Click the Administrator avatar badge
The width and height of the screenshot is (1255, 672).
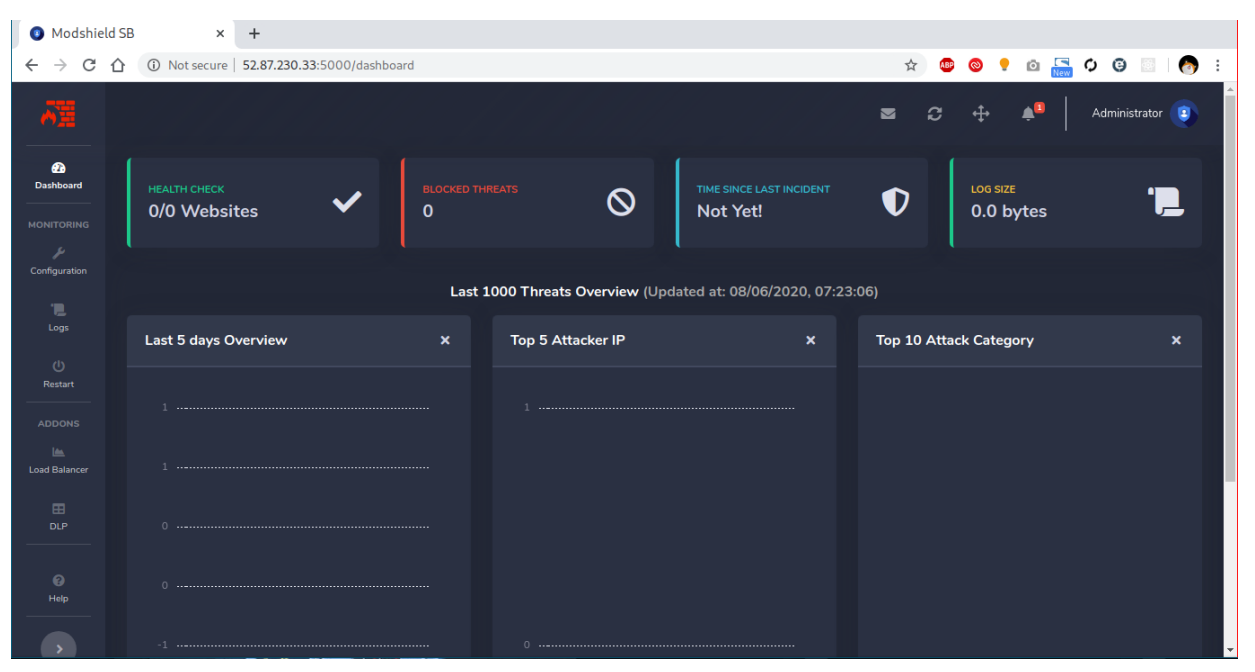(x=1184, y=114)
